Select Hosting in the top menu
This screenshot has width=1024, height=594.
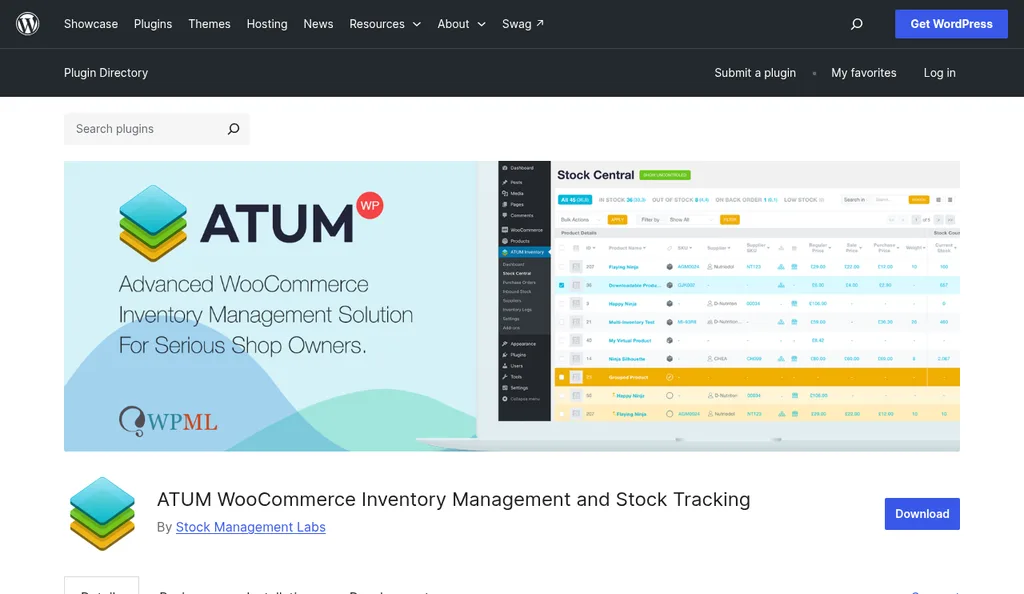click(x=266, y=24)
